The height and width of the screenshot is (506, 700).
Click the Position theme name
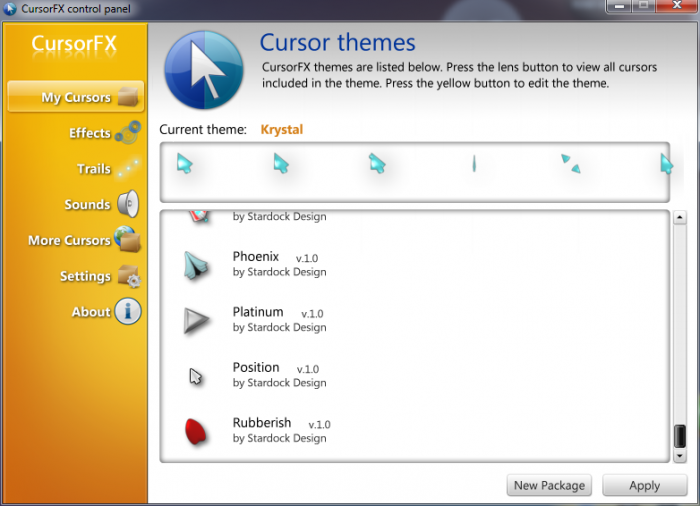point(256,367)
